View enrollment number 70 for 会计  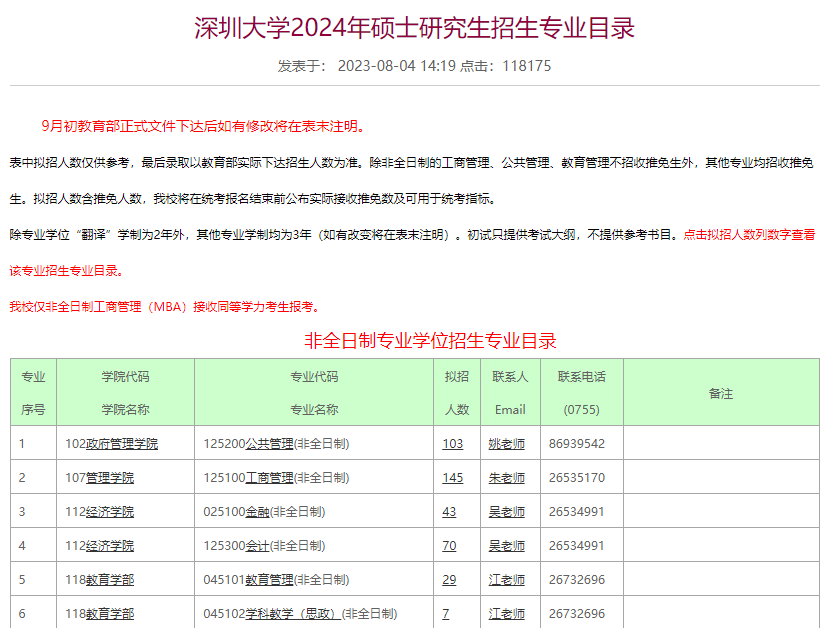449,546
